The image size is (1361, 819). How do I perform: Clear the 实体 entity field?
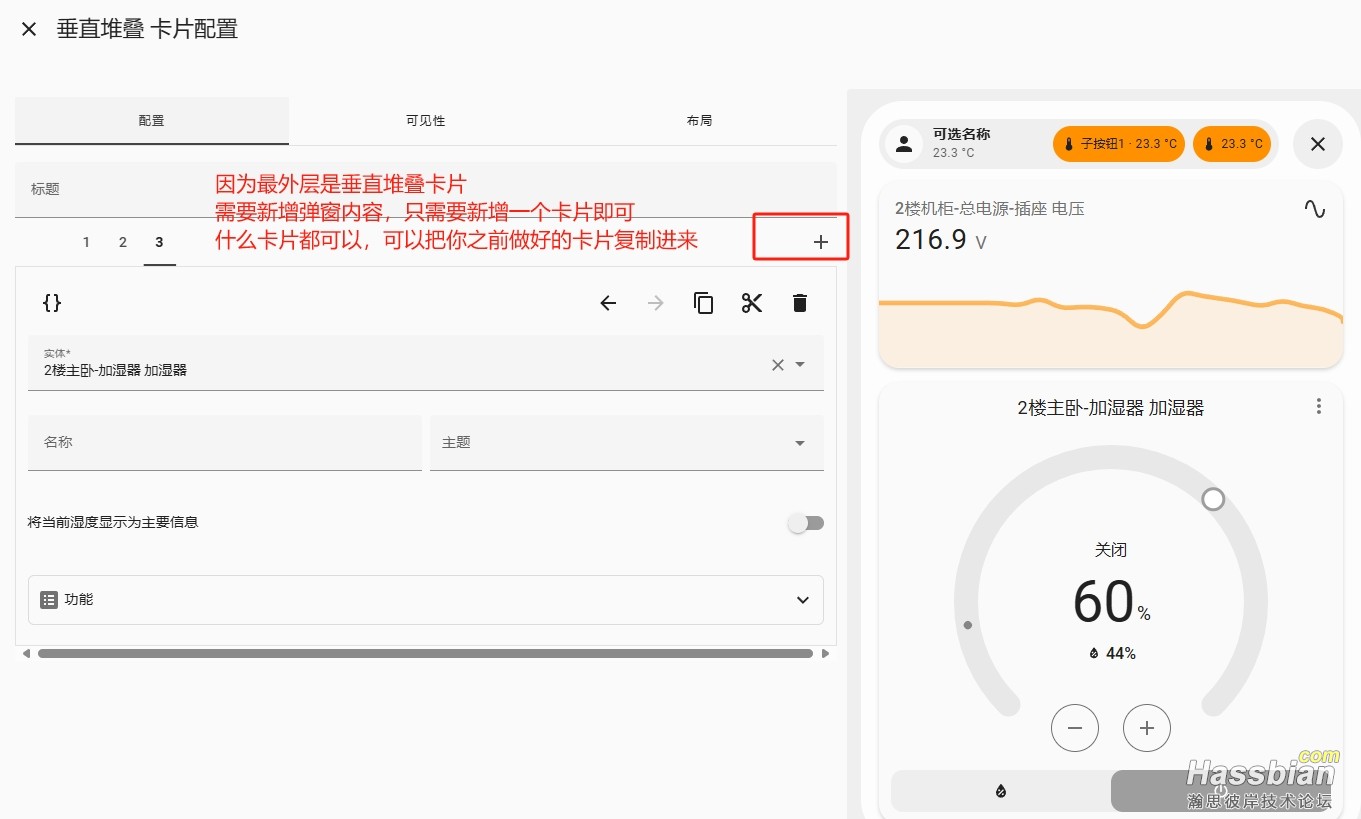point(778,365)
